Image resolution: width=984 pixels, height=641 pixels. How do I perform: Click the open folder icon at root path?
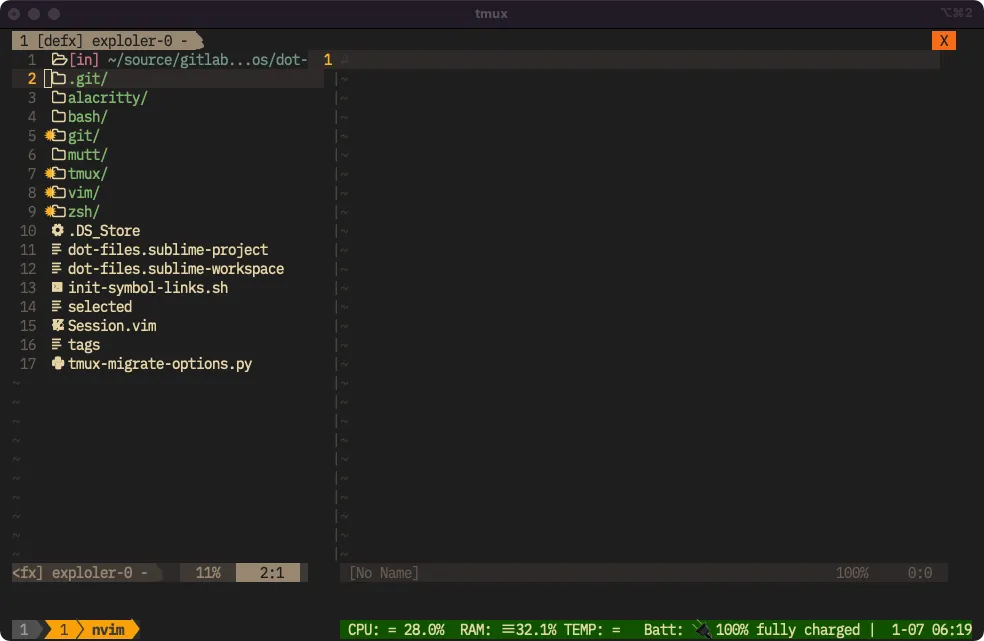[x=59, y=60]
